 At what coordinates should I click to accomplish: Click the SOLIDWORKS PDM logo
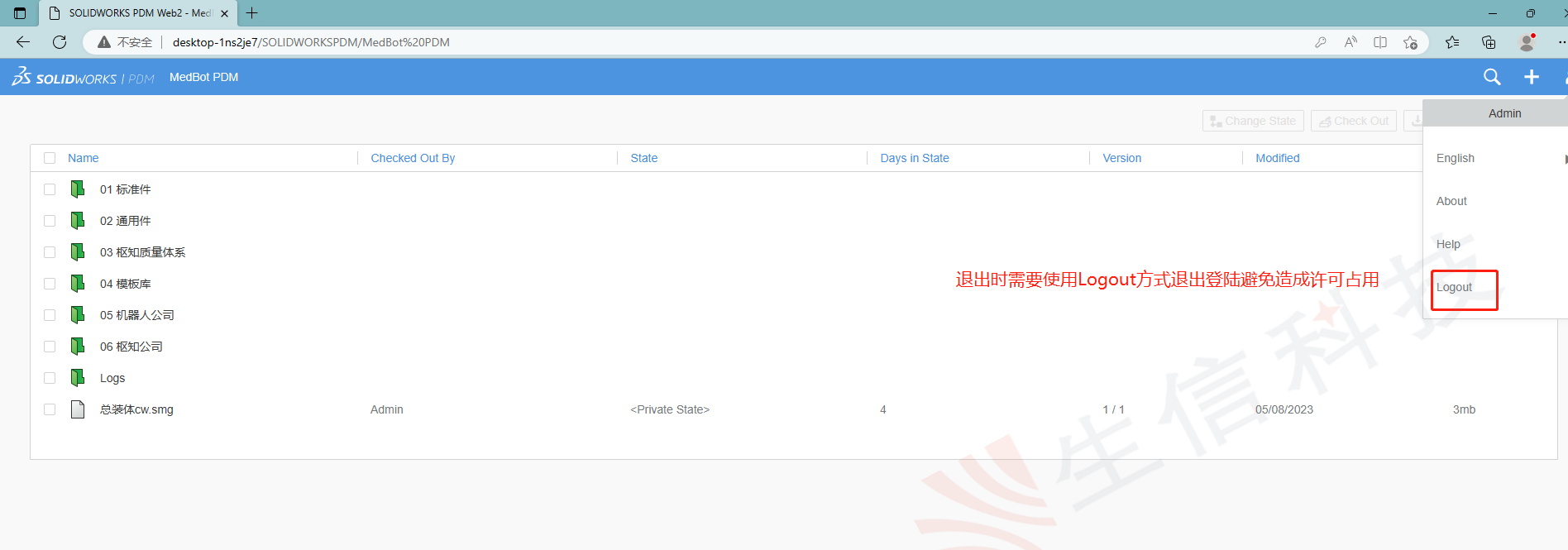[x=83, y=78]
